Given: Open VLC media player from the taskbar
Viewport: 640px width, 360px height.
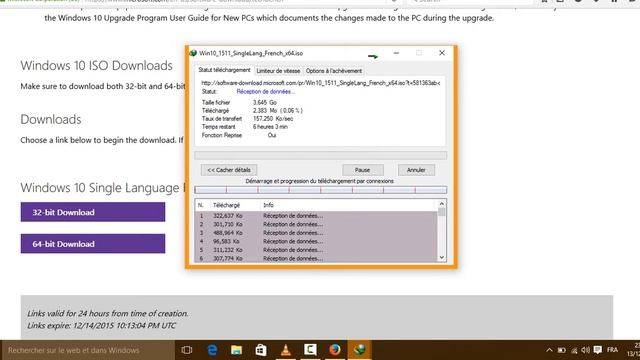Looking at the screenshot, I should pos(286,350).
